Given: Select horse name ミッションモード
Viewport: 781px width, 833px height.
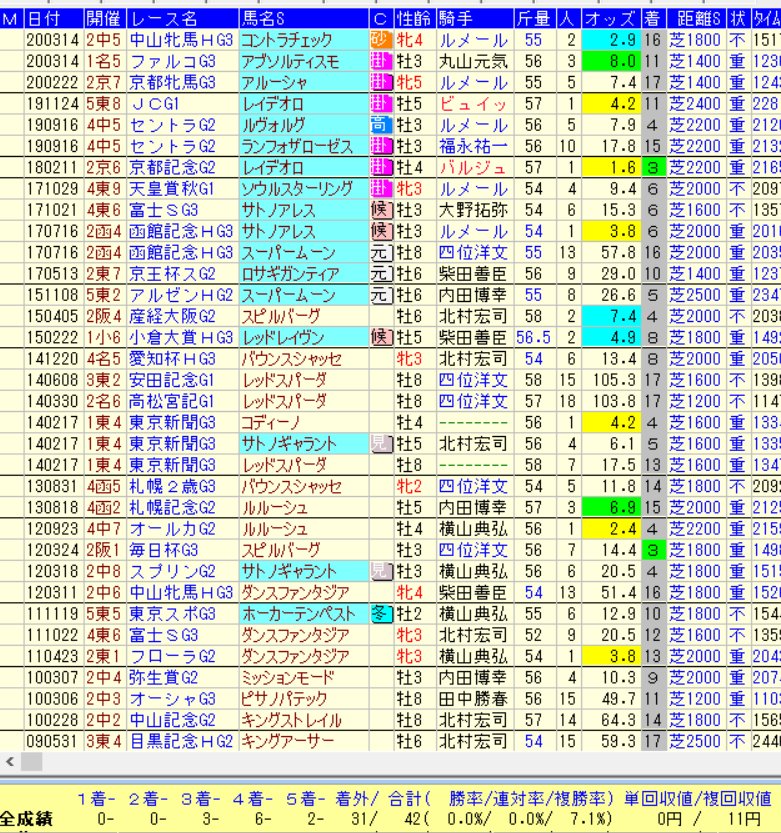Looking at the screenshot, I should click(x=287, y=677).
